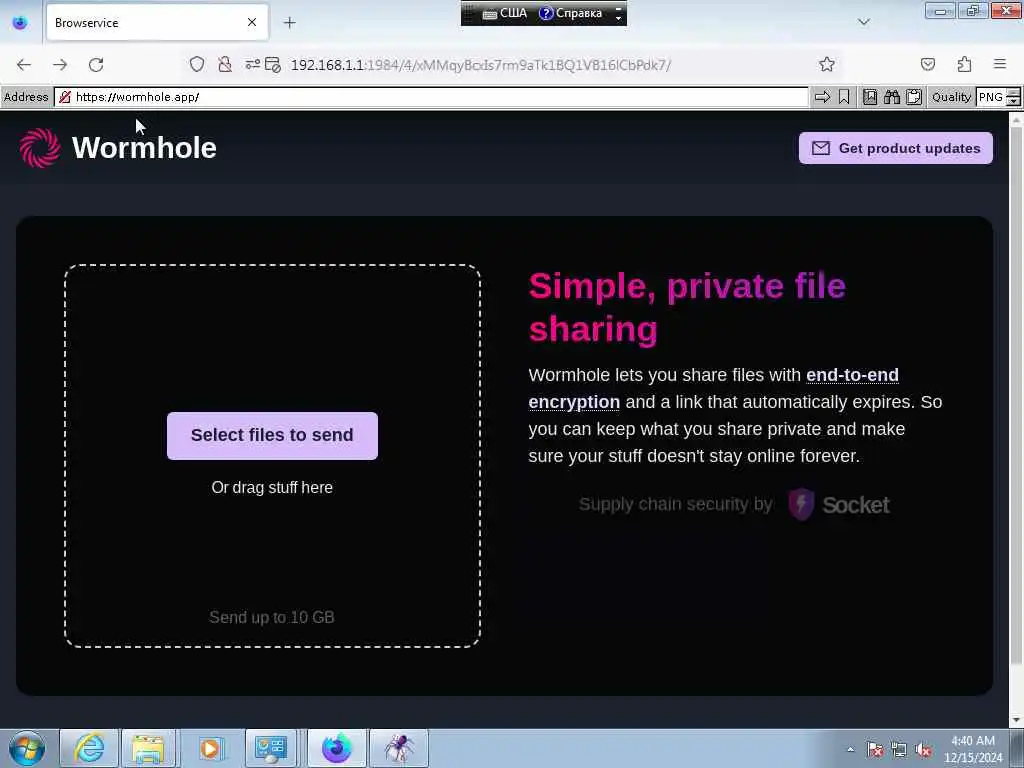Viewport: 1024px width, 768px height.
Task: Go forward with Firefox forward arrow
Action: click(60, 65)
